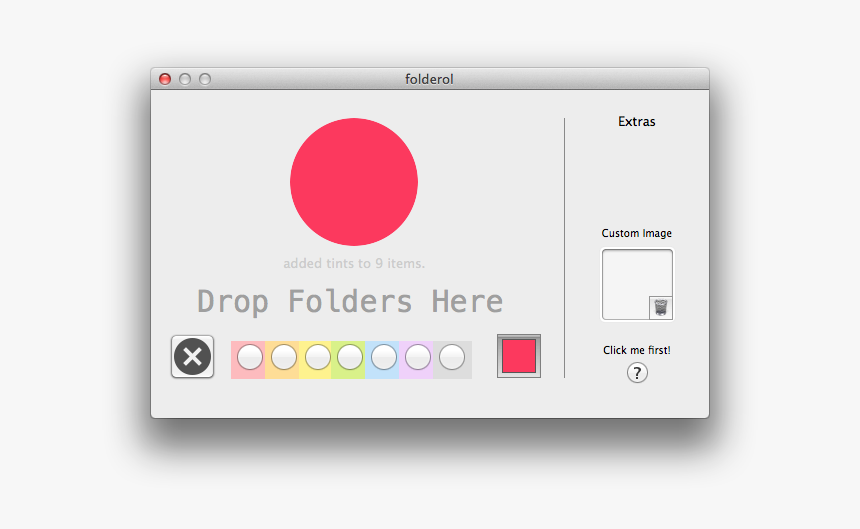Select the green tint radio button
The image size is (860, 529).
[350, 357]
